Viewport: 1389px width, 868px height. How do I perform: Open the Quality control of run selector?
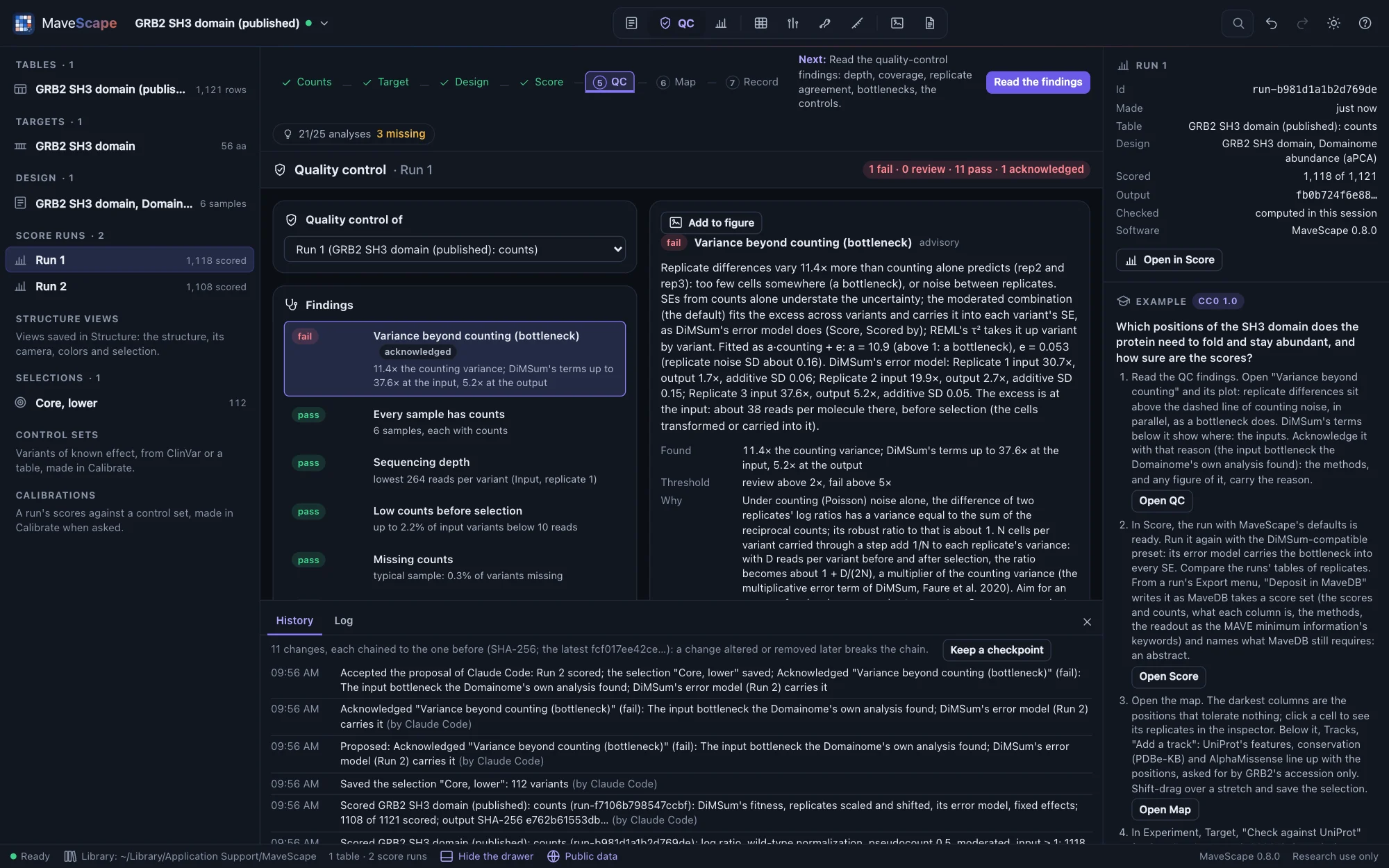(x=455, y=249)
